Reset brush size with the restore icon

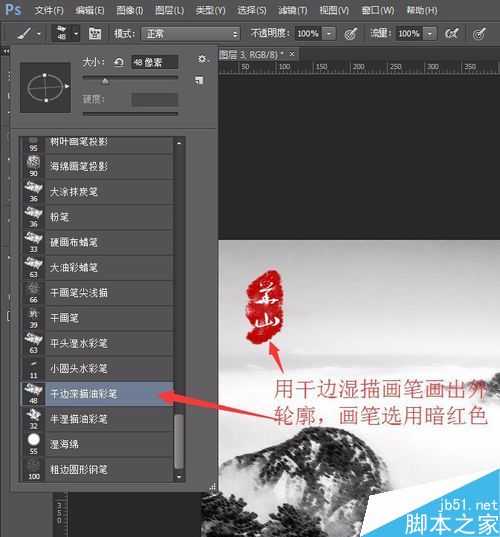118,62
